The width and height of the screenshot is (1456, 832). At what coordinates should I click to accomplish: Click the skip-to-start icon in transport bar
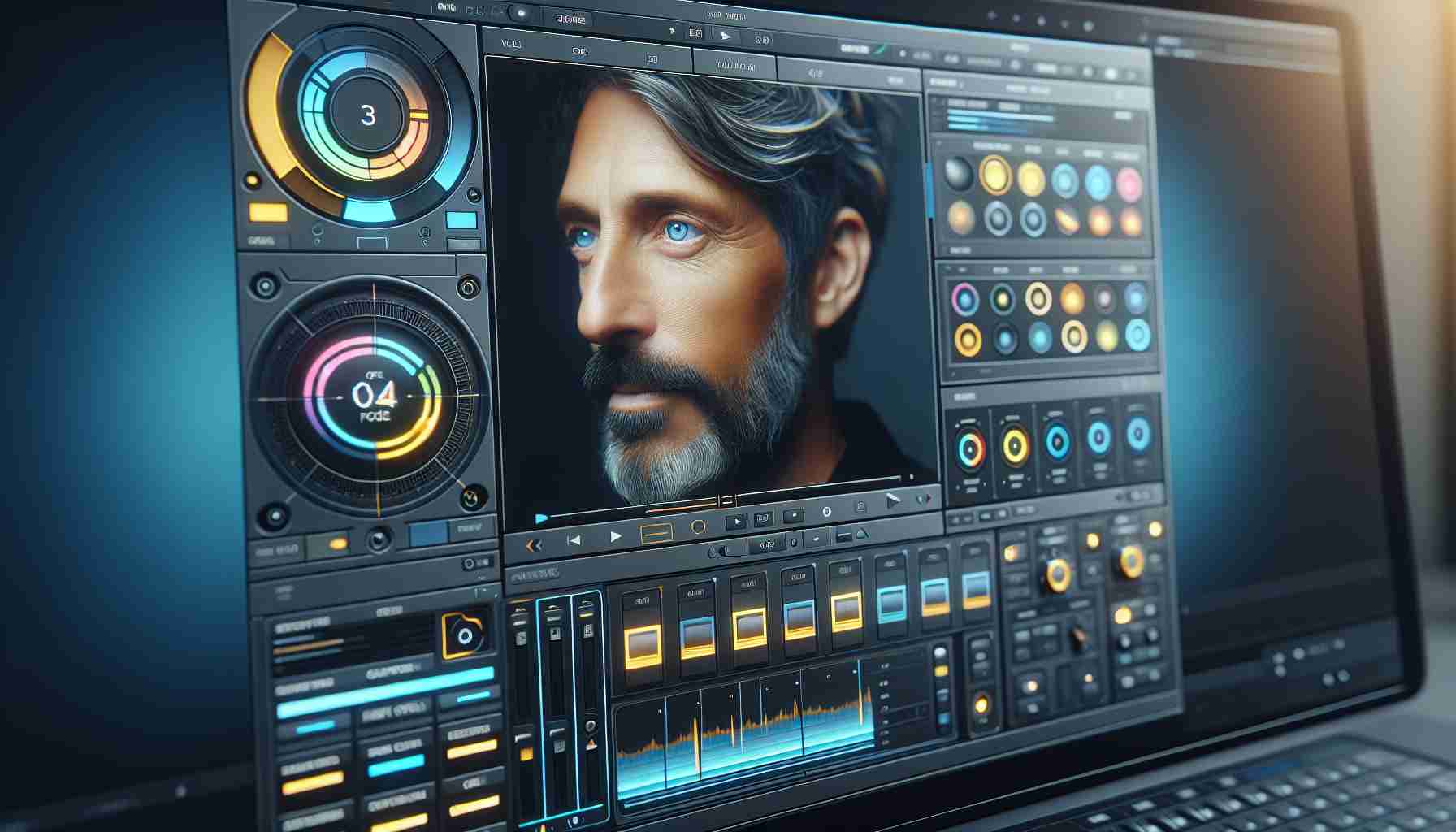pyautogui.click(x=574, y=539)
